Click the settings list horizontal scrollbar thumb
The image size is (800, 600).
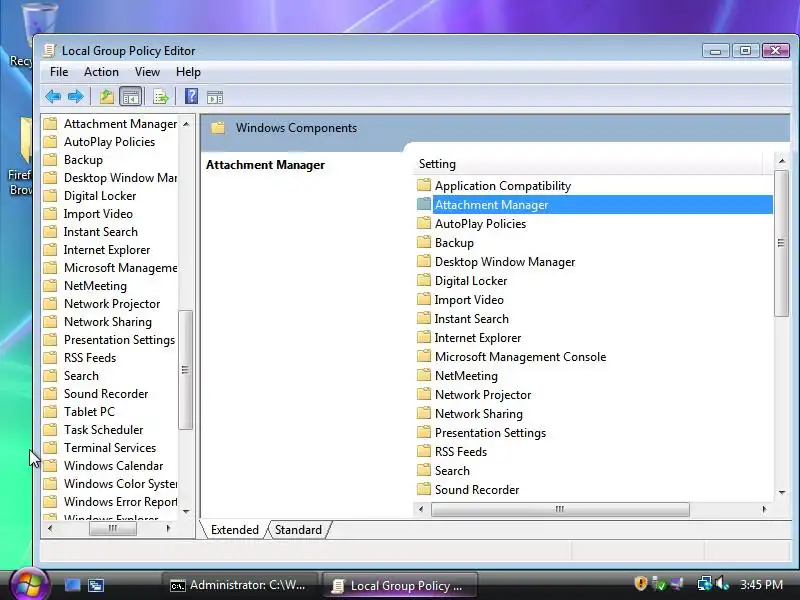(560, 509)
